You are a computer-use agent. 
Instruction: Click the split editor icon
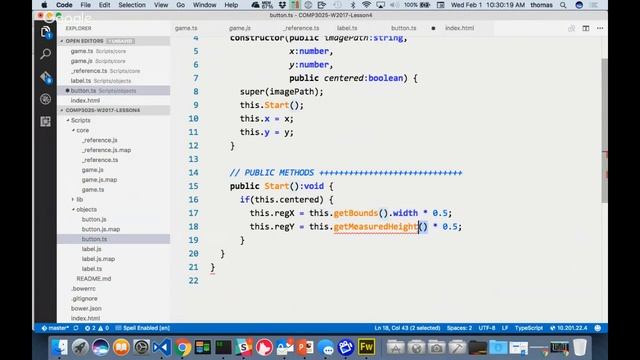(x=586, y=28)
